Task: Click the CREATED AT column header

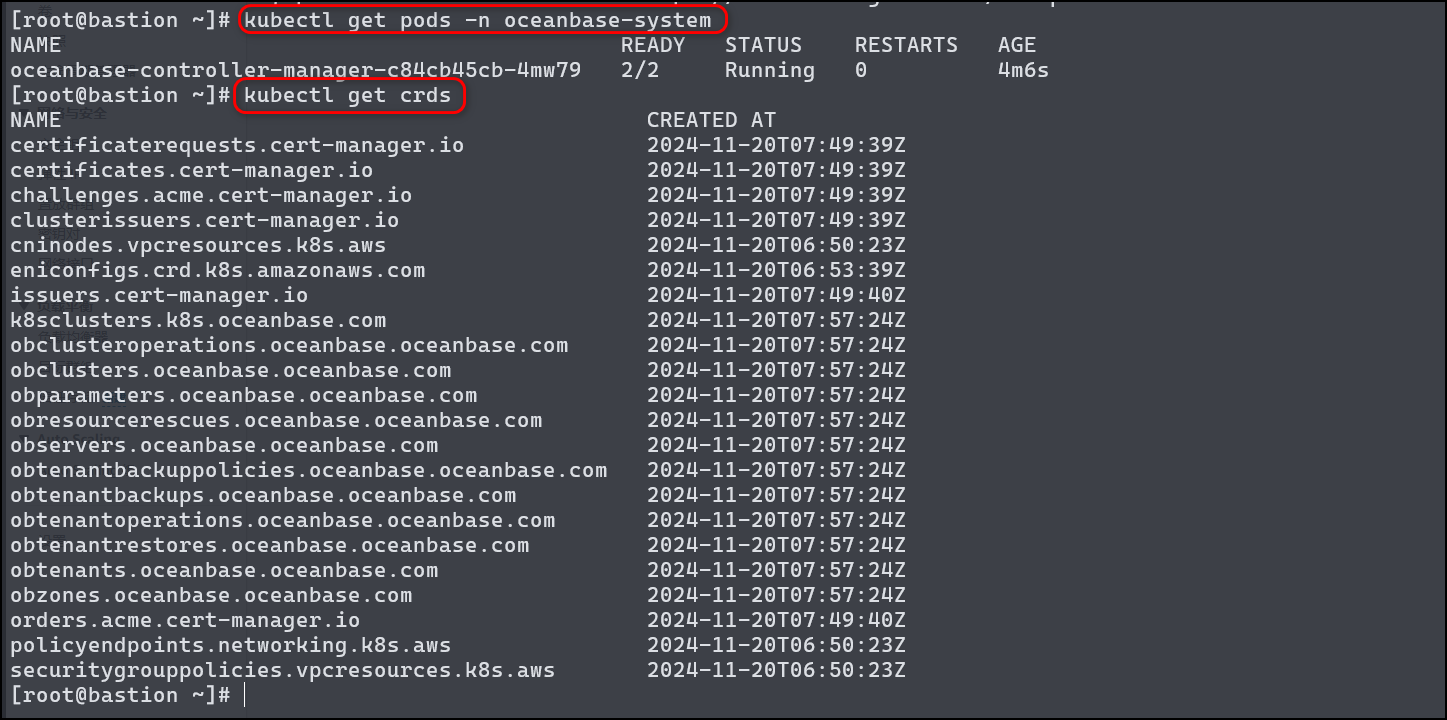Action: coord(711,120)
